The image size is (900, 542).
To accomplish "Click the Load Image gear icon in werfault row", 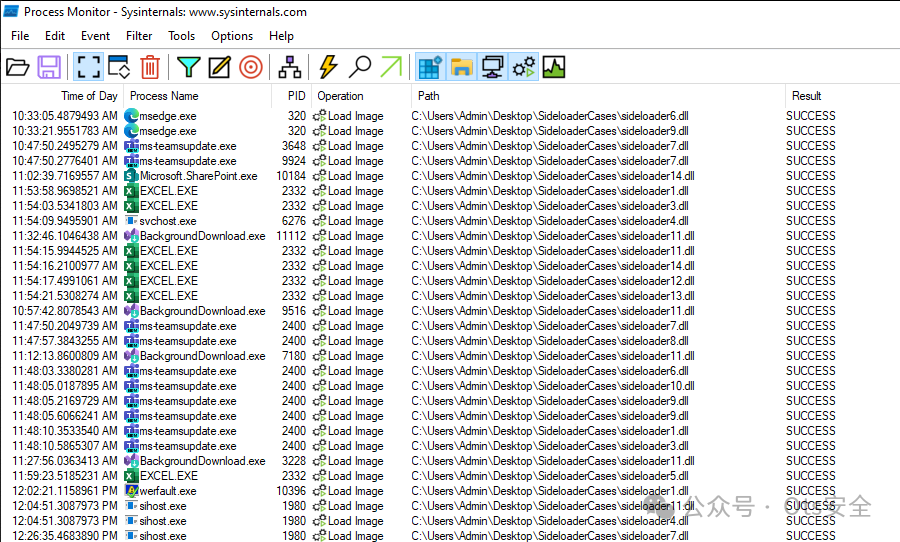I will [x=320, y=491].
